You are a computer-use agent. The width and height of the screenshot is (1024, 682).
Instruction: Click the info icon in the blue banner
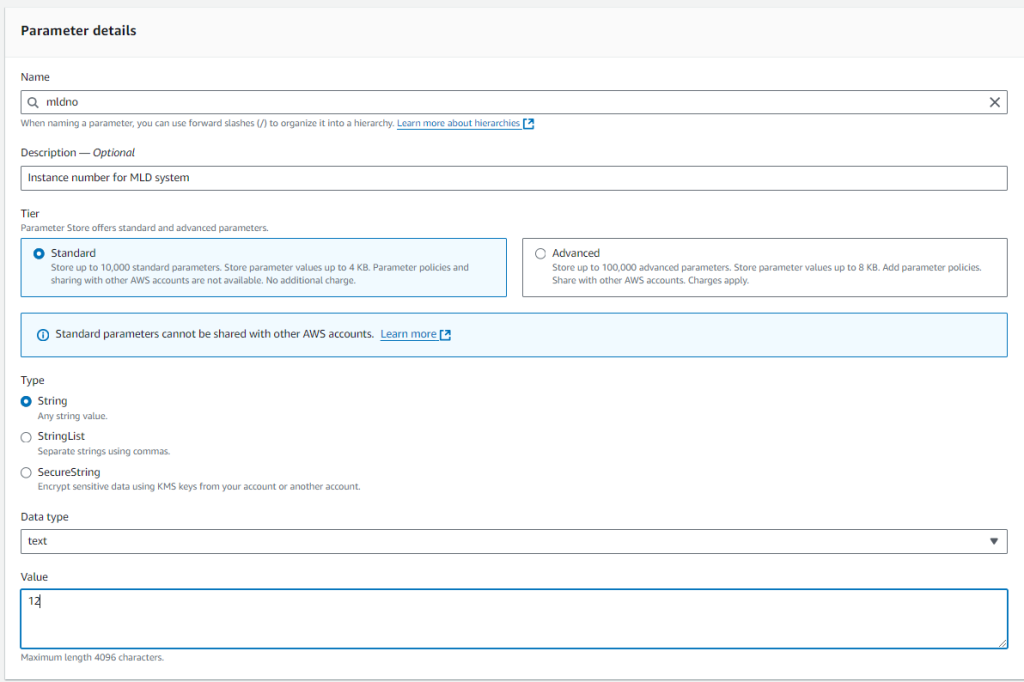tap(41, 334)
